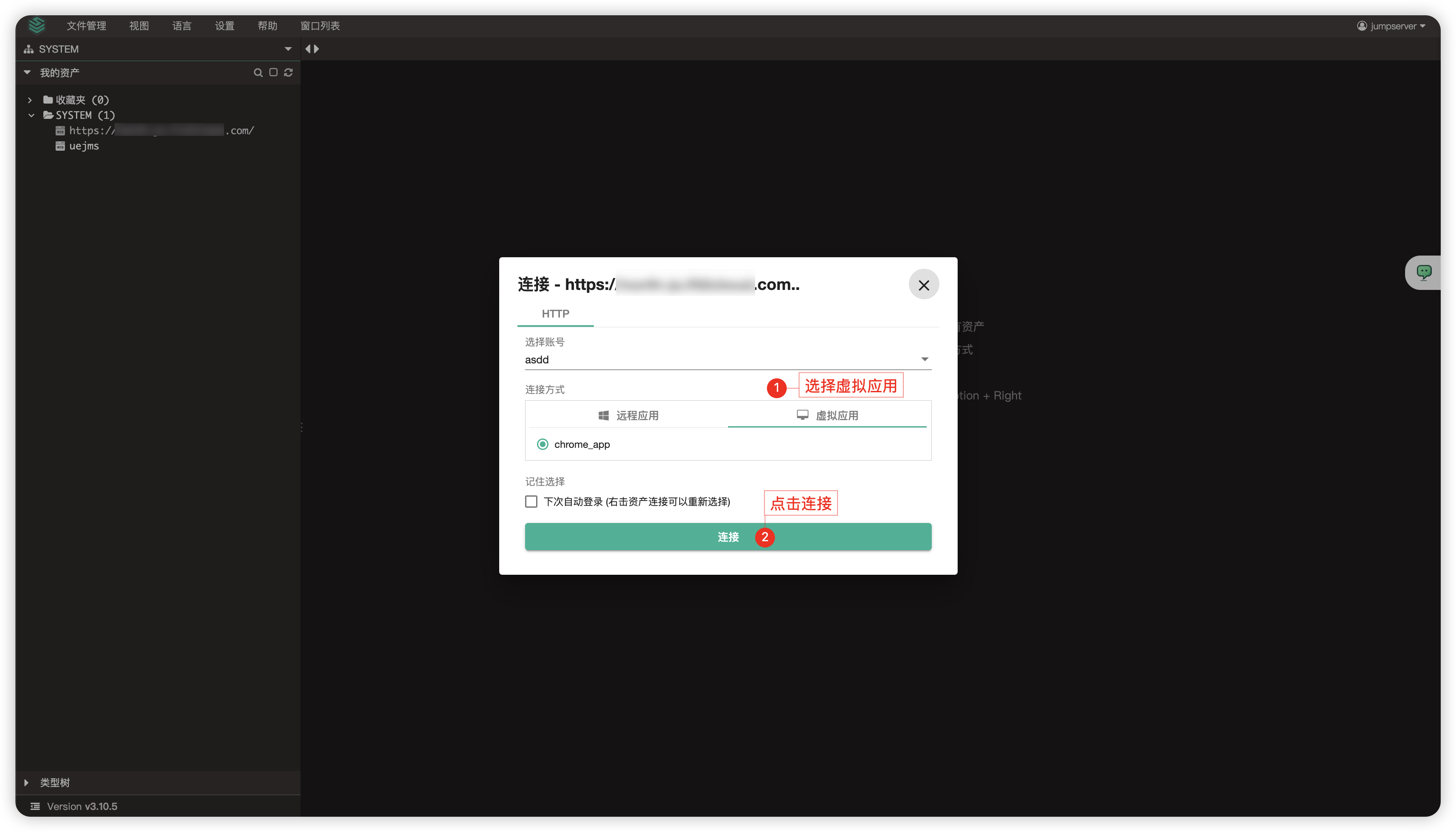Select the uejms asset in tree
This screenshot has width=1456, height=832.
coord(84,146)
